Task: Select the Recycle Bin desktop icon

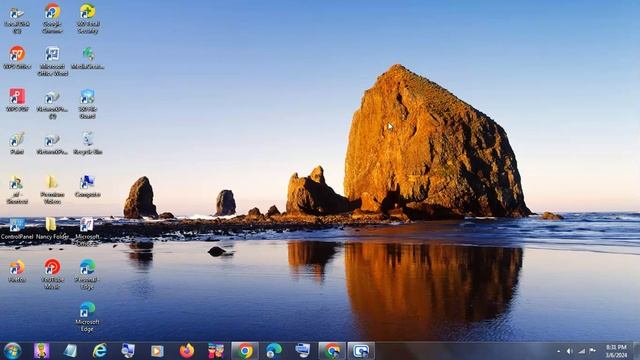Action: pos(88,143)
